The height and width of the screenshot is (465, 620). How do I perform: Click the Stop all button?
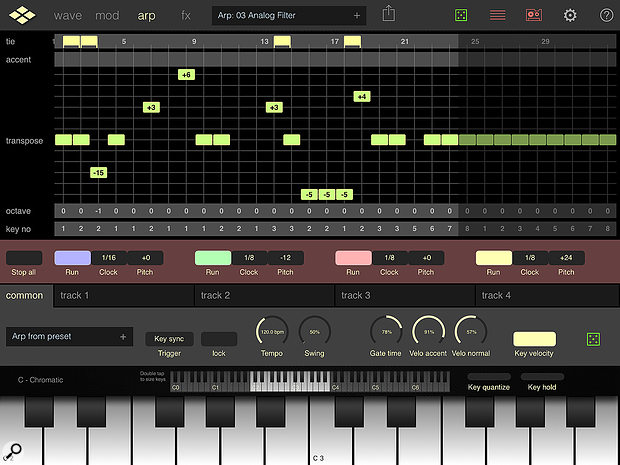point(24,258)
